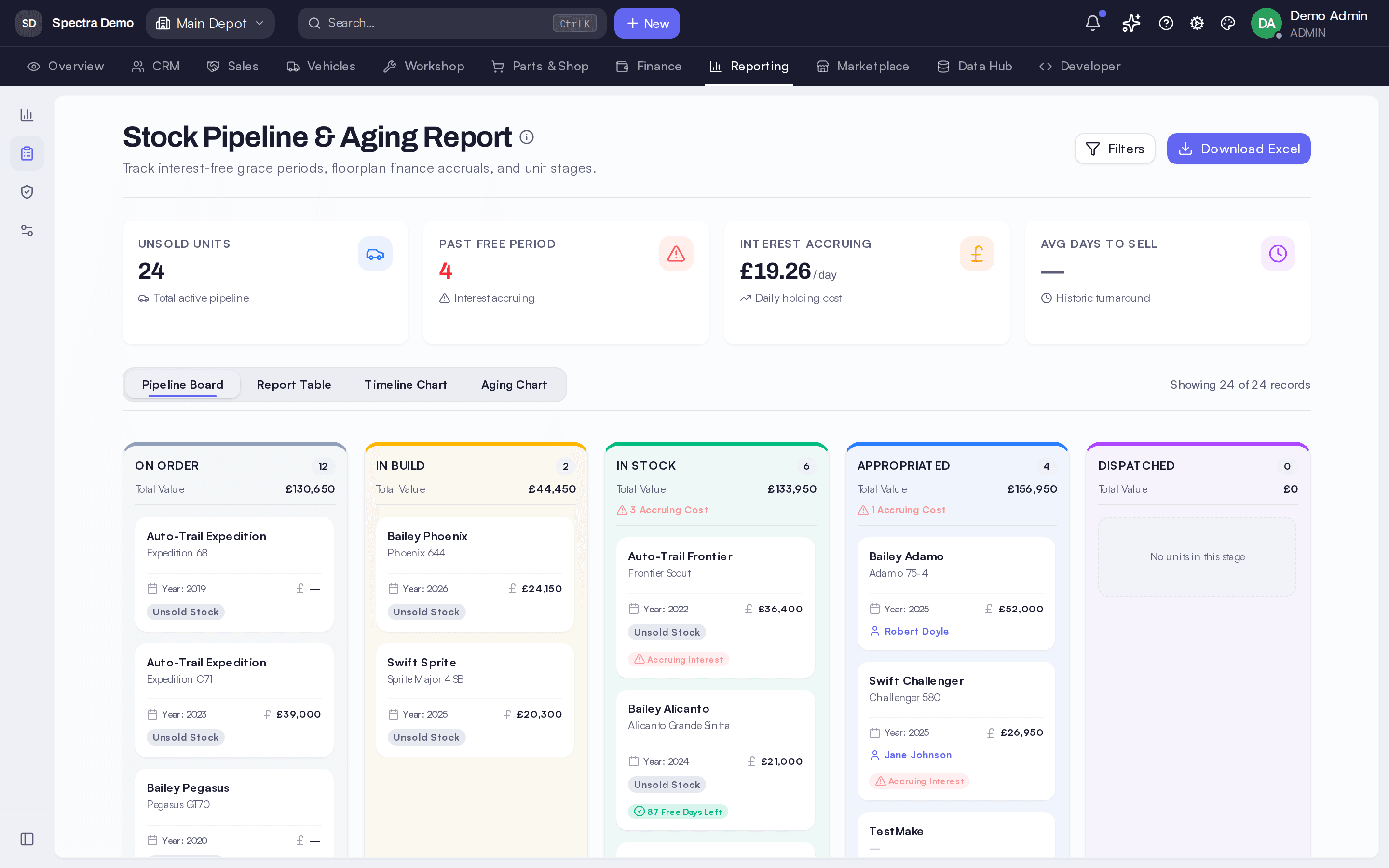The height and width of the screenshot is (868, 1389).
Task: Select the sidebar shield check icon
Action: coord(27,192)
